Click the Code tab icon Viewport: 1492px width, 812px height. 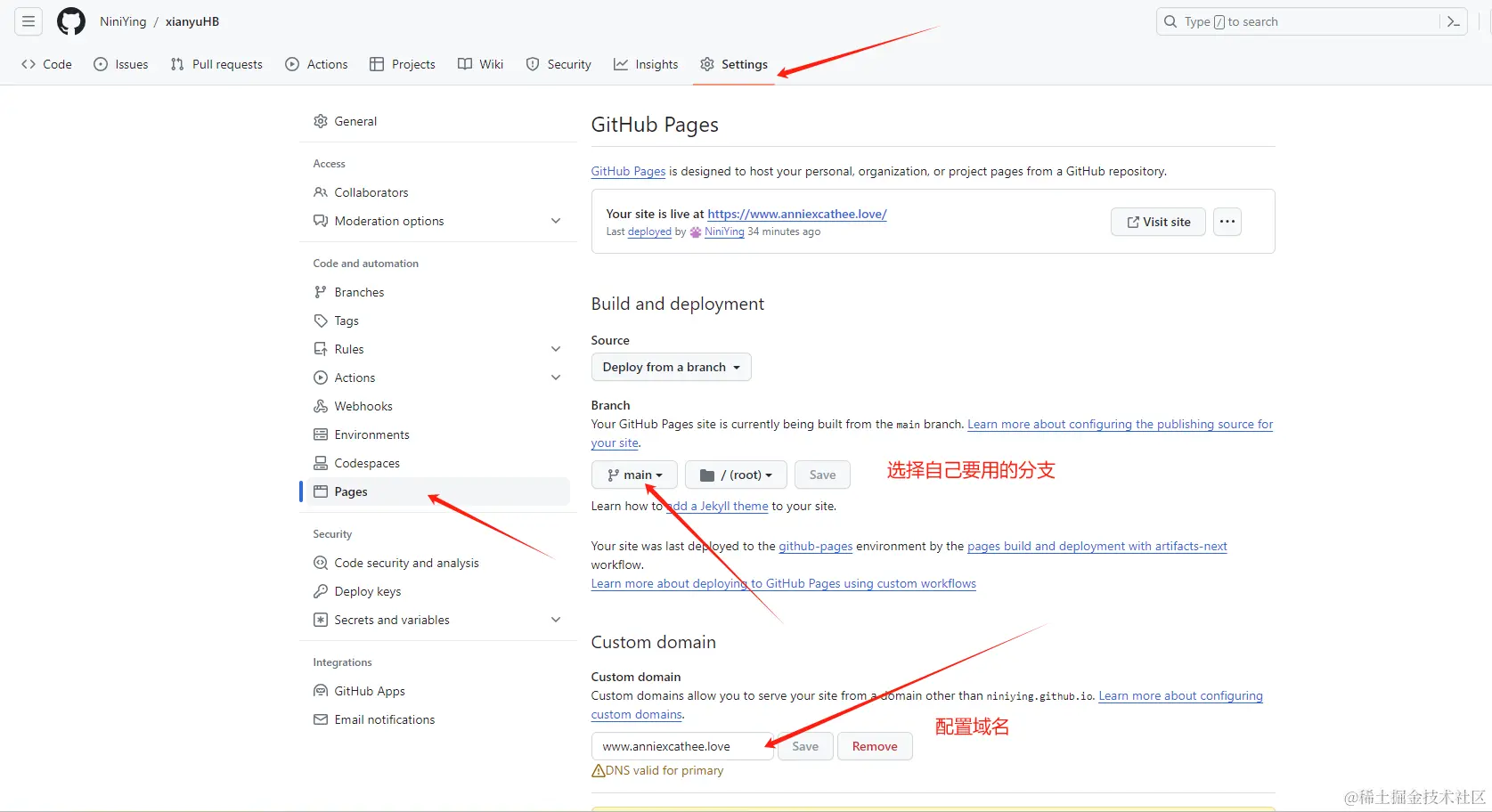29,64
